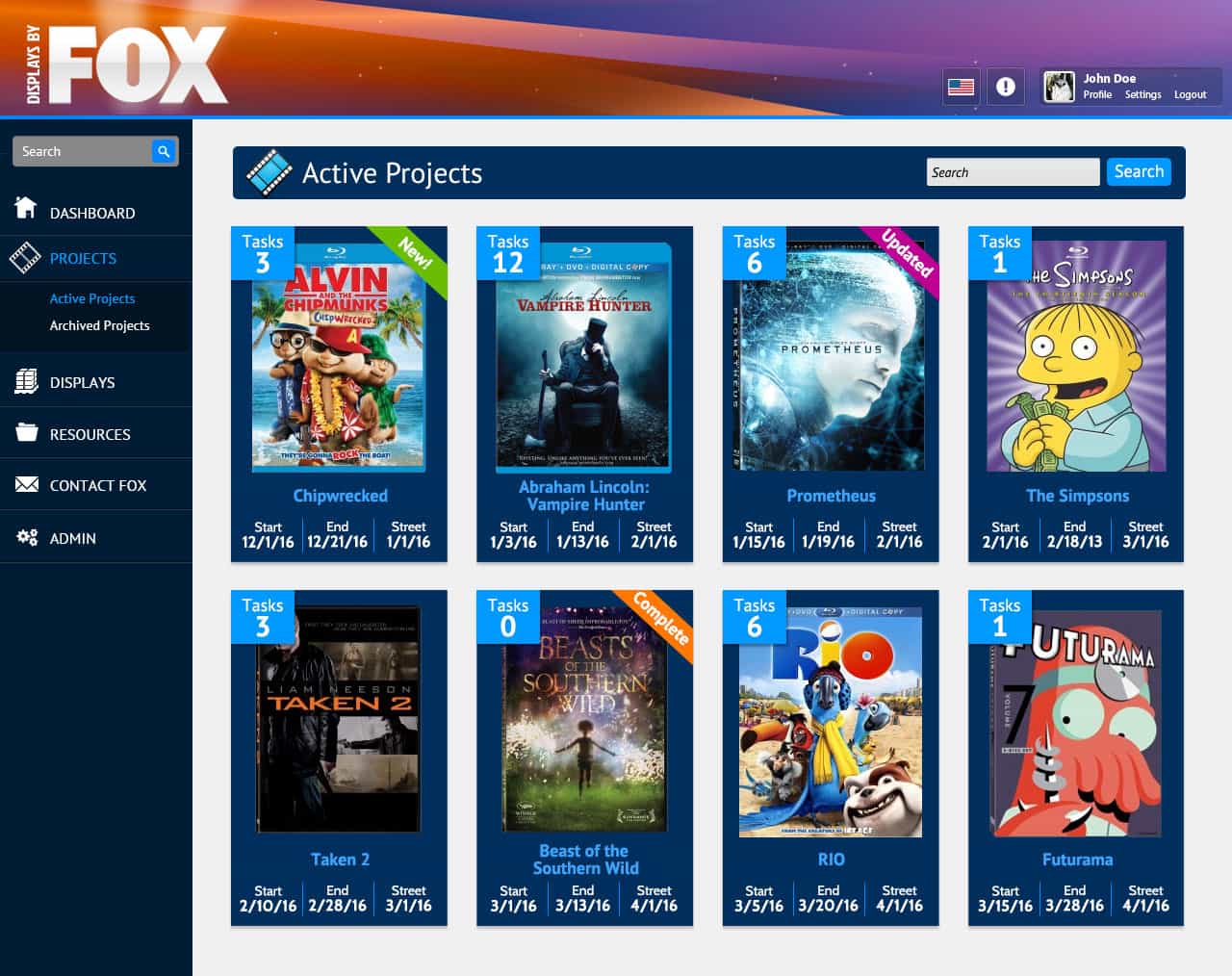Click the US flag language icon
This screenshot has height=976, width=1232.
(x=960, y=86)
